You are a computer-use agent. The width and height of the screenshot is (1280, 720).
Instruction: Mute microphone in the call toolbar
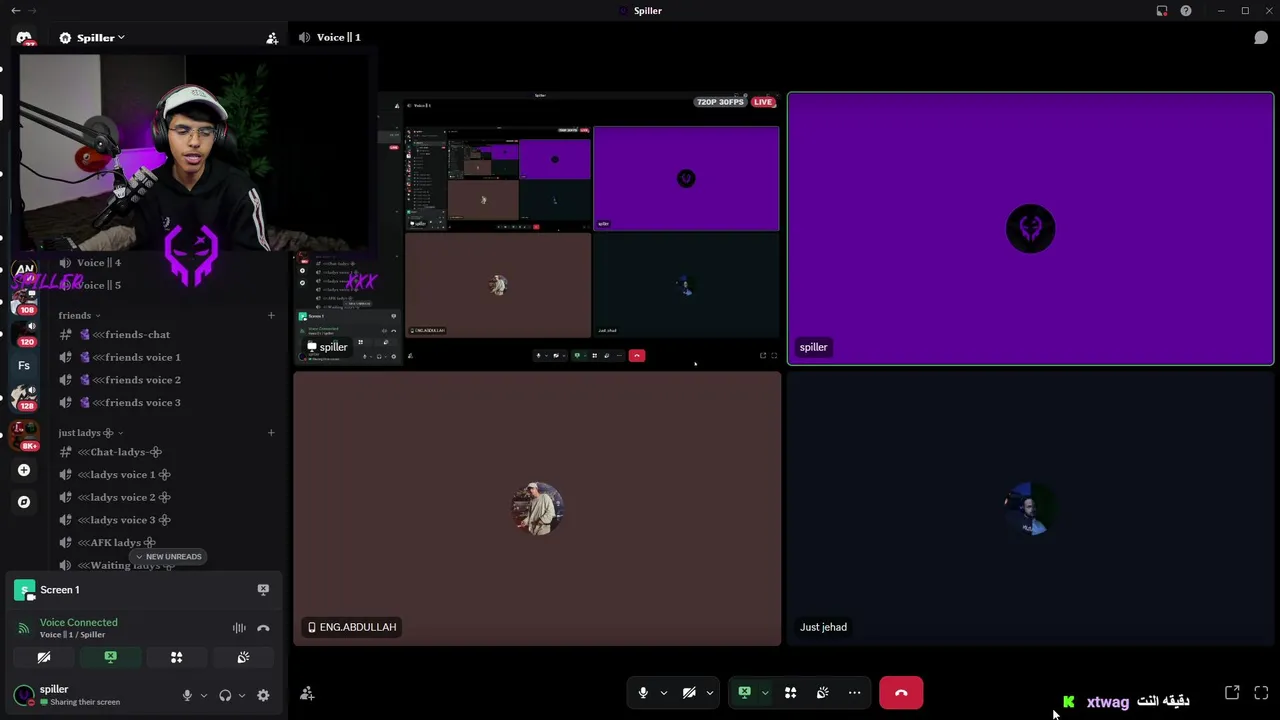[643, 692]
